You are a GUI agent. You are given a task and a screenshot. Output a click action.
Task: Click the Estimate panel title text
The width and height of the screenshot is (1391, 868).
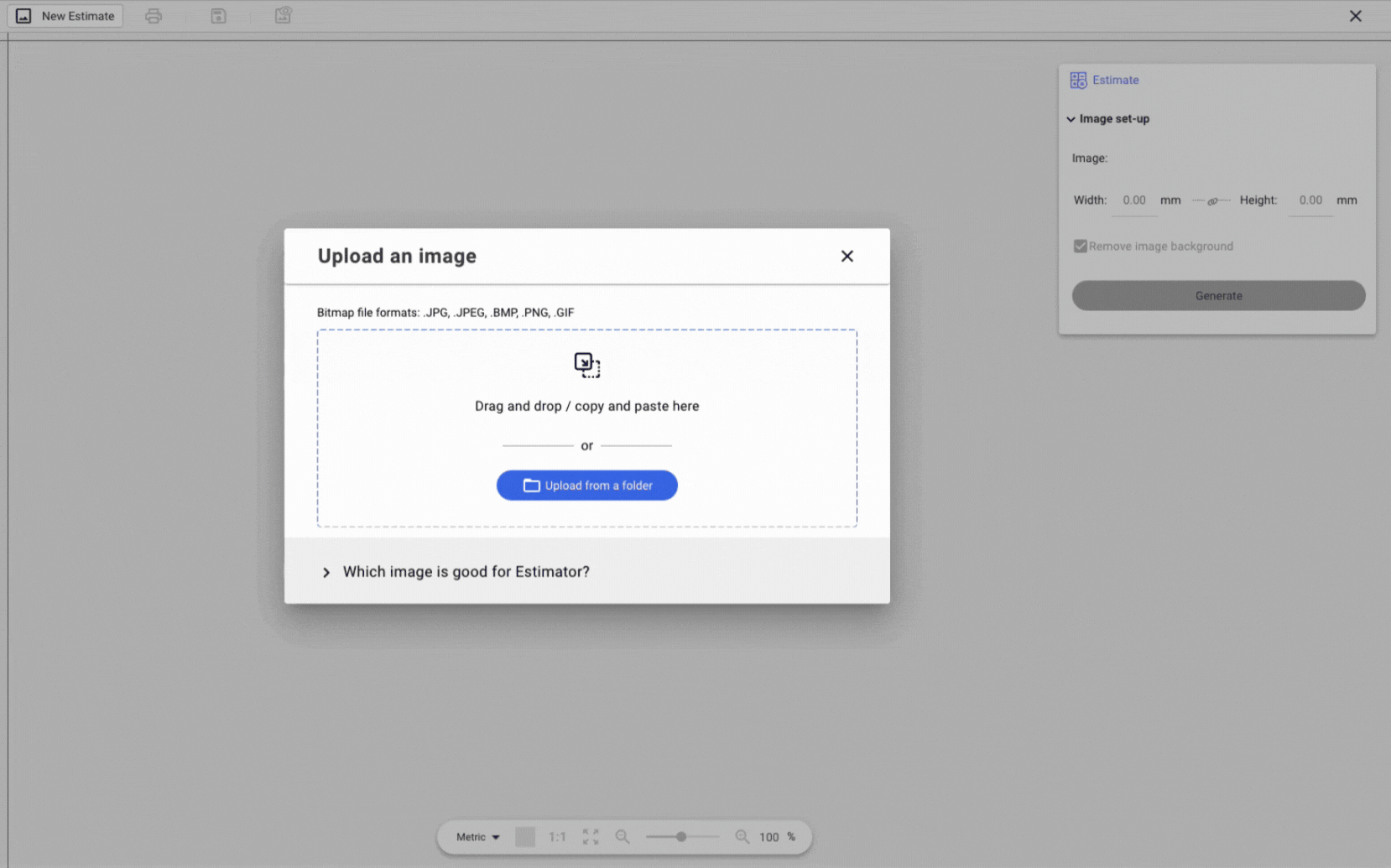1116,81
